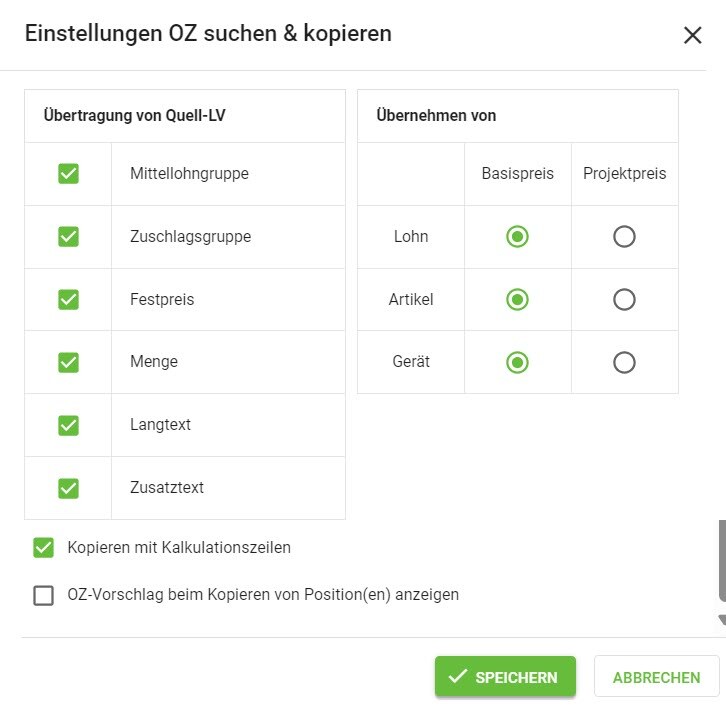Choose Projektpreis for Lohn row
The width and height of the screenshot is (726, 708).
[x=624, y=237]
